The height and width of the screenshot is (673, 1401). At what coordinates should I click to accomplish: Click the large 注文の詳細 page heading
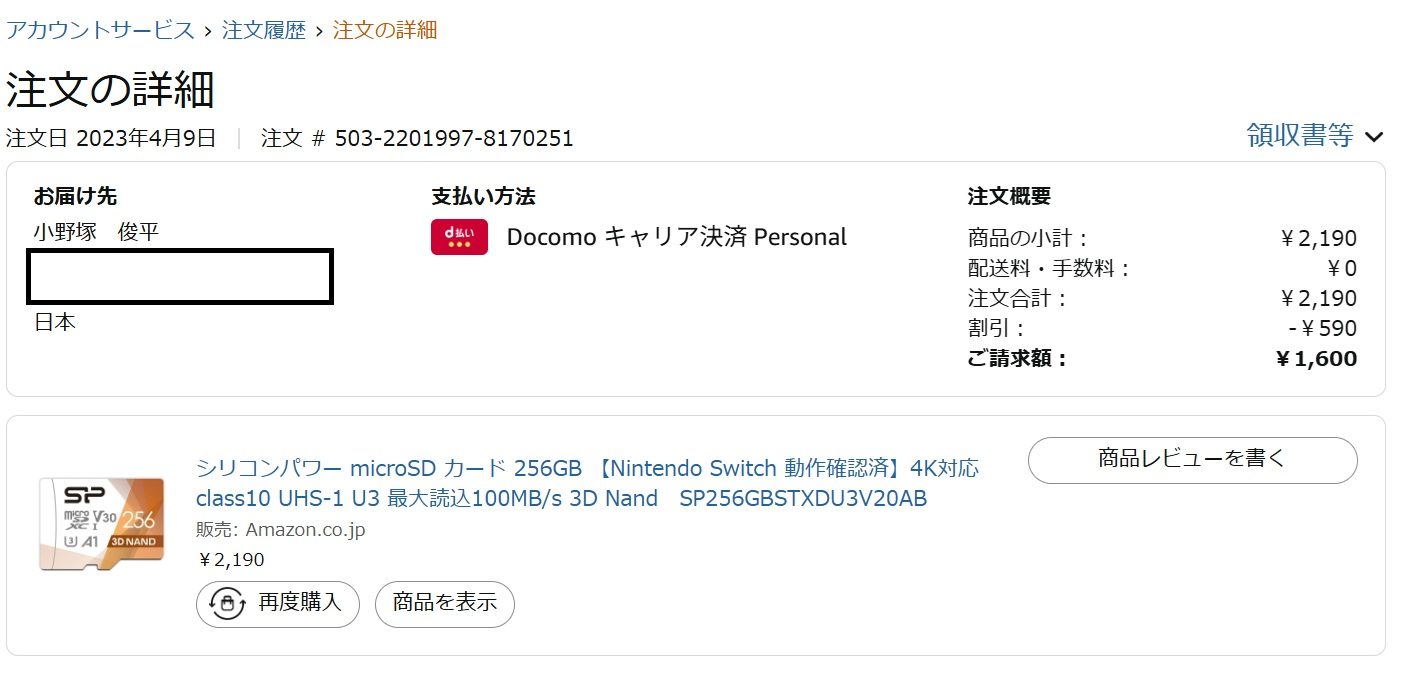110,90
